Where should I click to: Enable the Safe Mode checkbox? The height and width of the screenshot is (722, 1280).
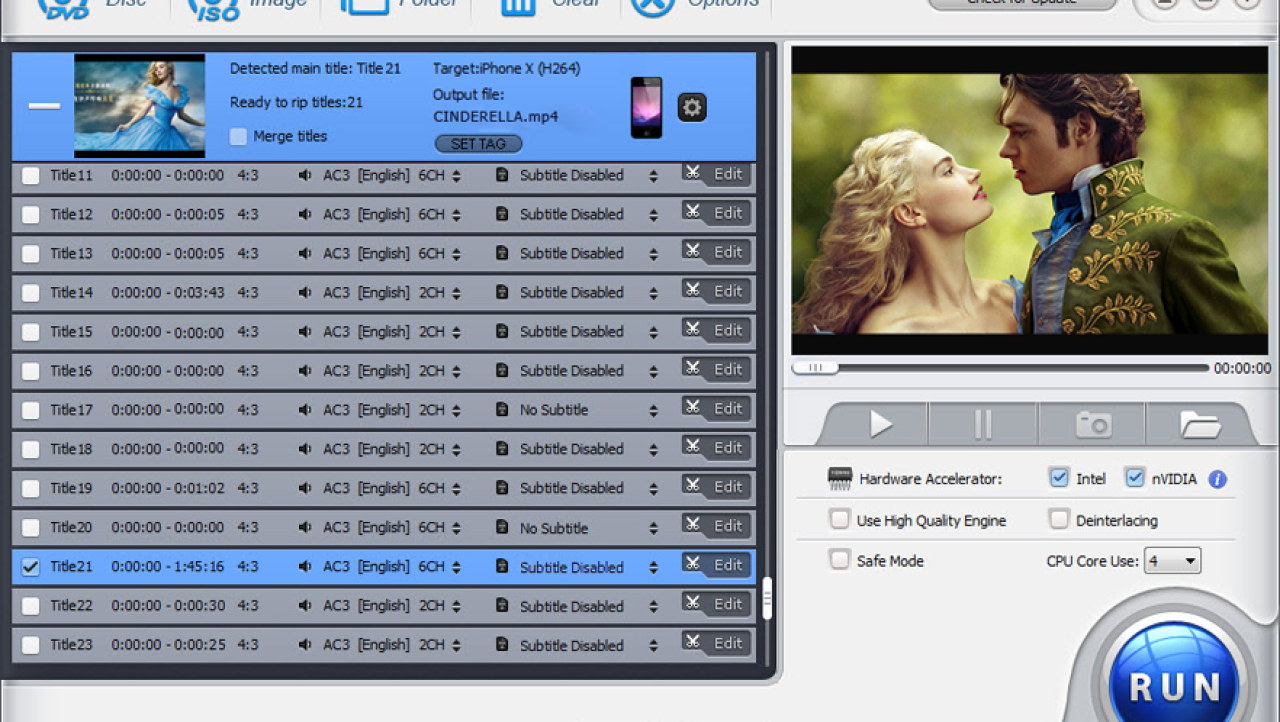[x=839, y=560]
